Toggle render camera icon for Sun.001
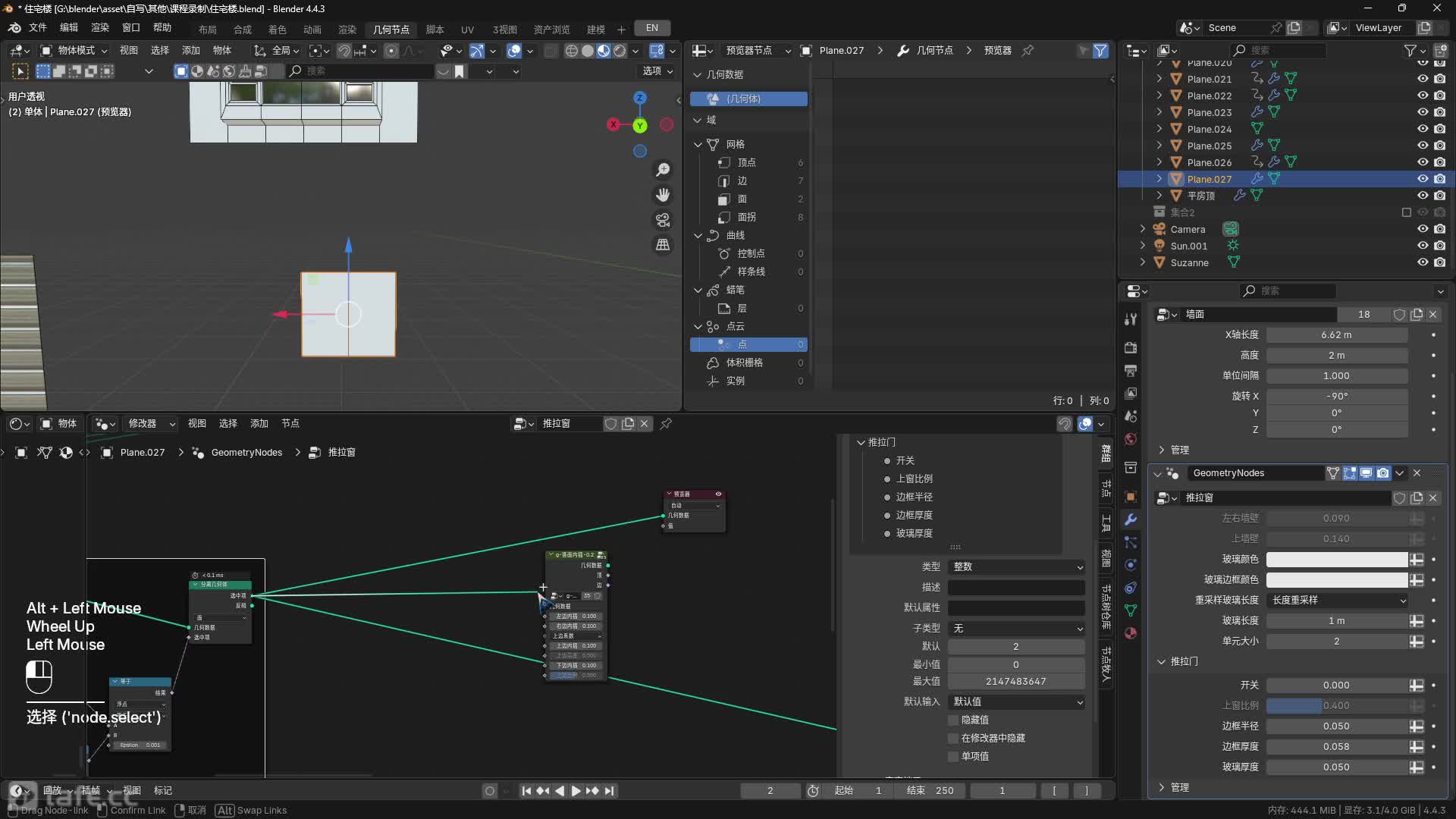The image size is (1456, 819). coord(1439,246)
